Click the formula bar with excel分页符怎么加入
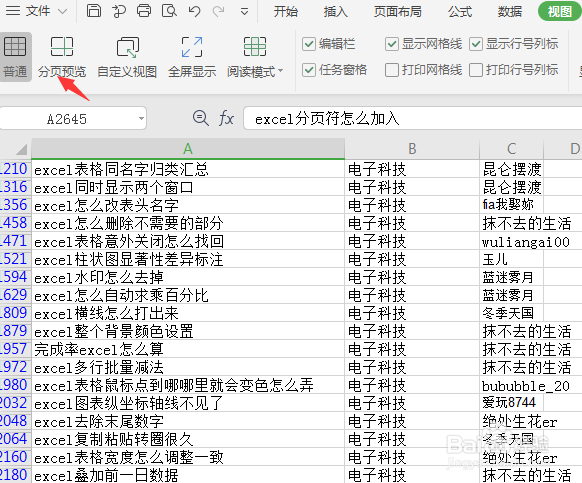This screenshot has height=483, width=582. pyautogui.click(x=413, y=119)
